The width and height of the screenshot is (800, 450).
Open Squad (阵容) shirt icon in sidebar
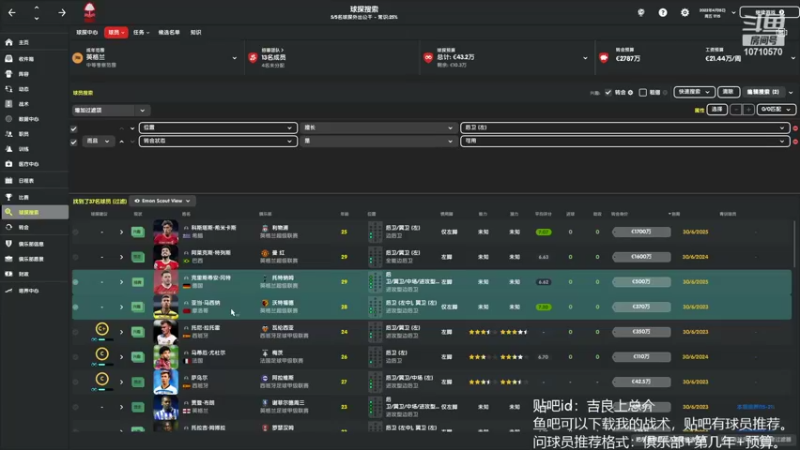9,74
